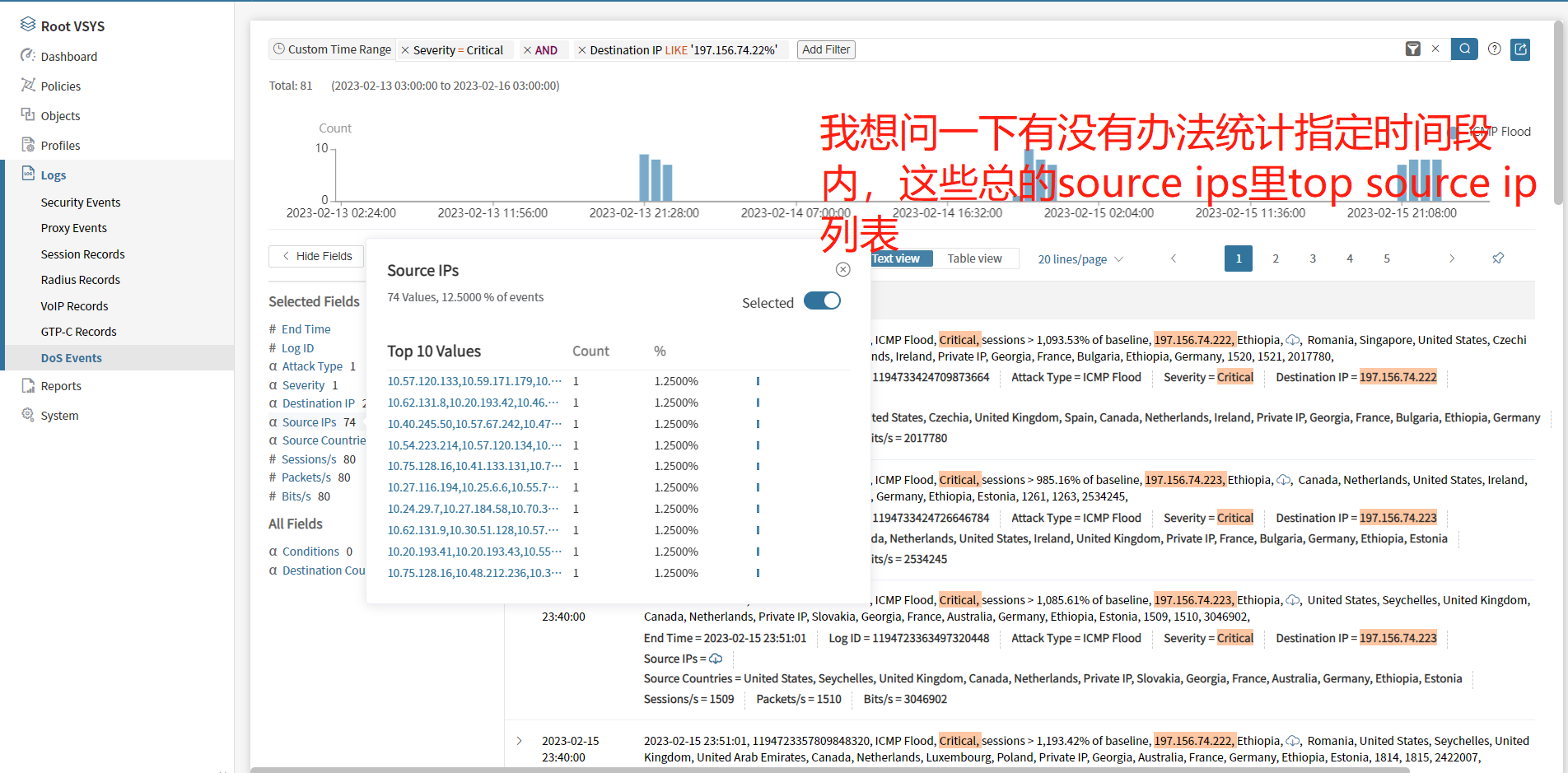Remove the Destination IP LIKE filter
Viewport: 1568px width, 773px height.
click(x=581, y=50)
